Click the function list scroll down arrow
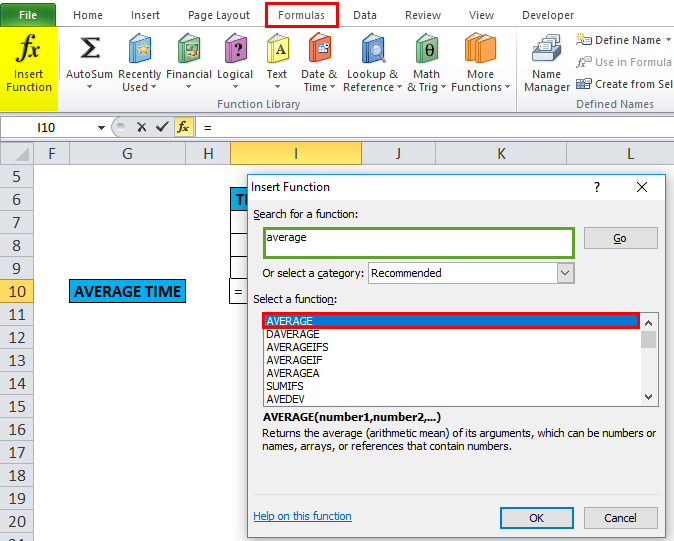Viewport: 674px width, 541px height. (x=649, y=397)
